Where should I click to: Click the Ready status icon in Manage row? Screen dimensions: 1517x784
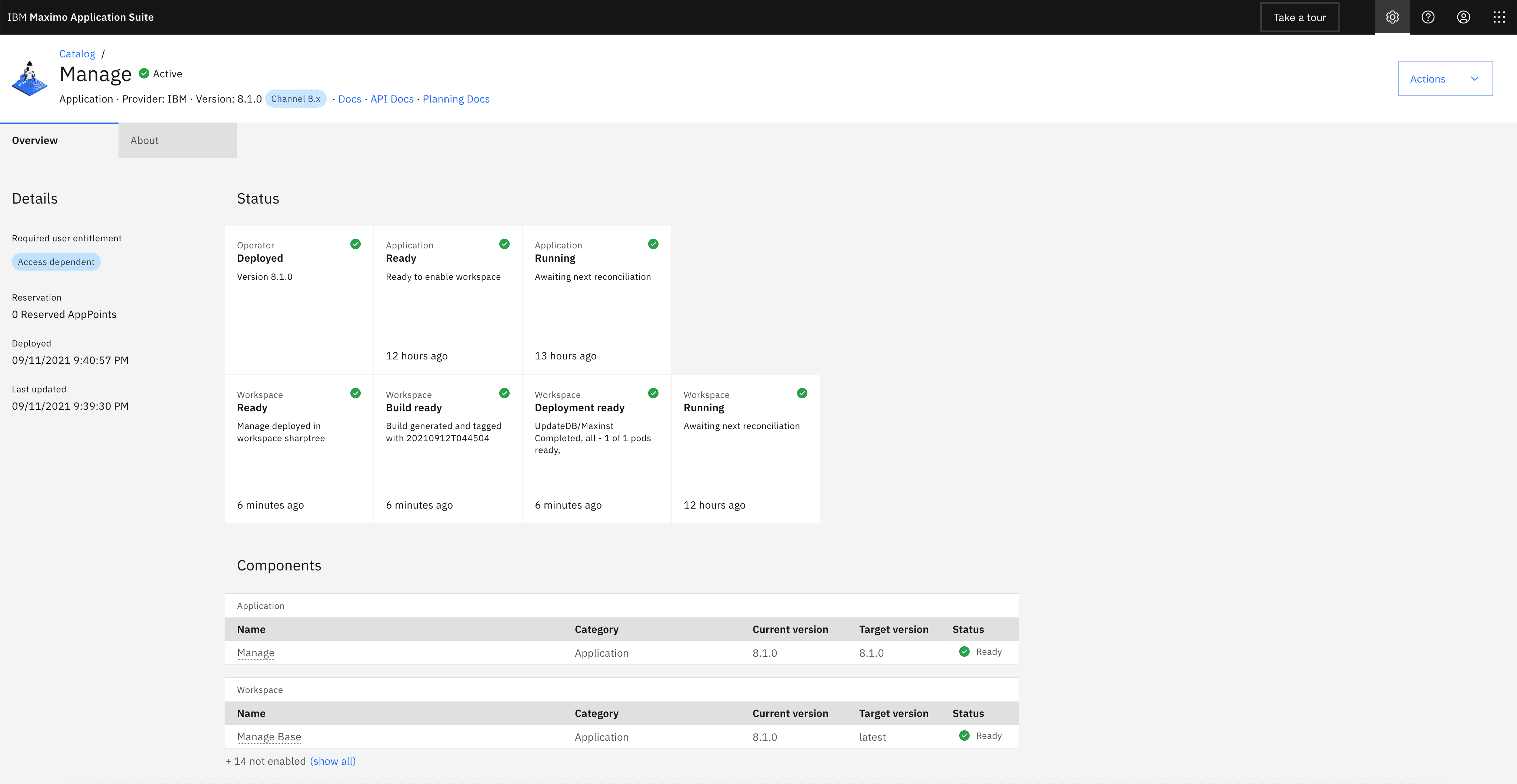pos(964,651)
